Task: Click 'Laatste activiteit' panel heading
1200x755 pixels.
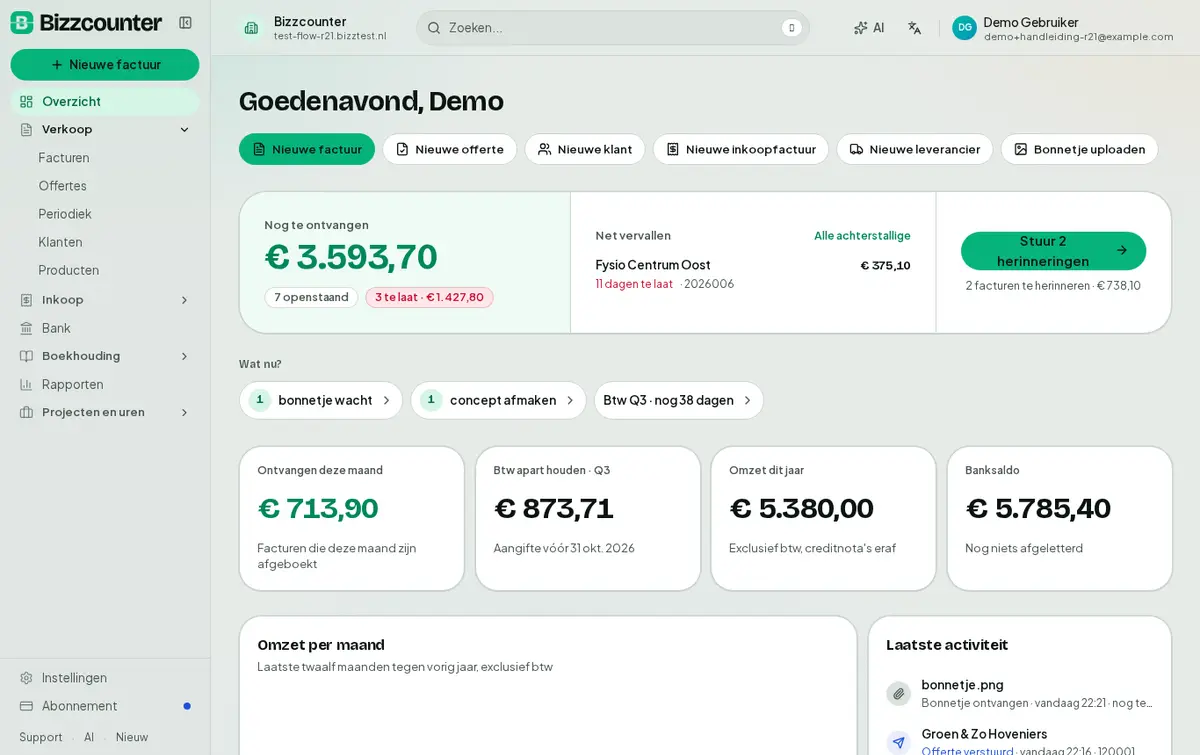Action: (x=947, y=645)
